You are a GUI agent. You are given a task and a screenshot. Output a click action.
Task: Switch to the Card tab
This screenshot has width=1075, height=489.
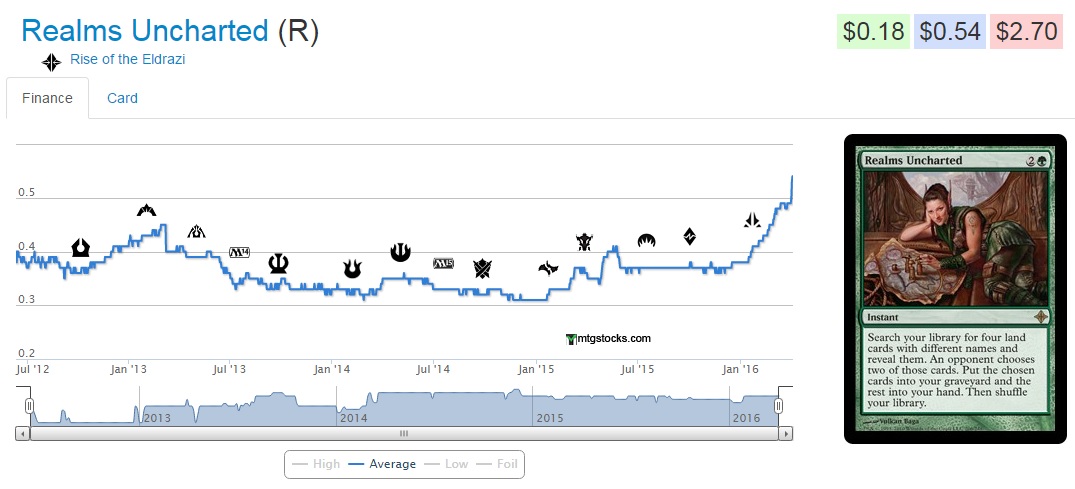(x=122, y=98)
